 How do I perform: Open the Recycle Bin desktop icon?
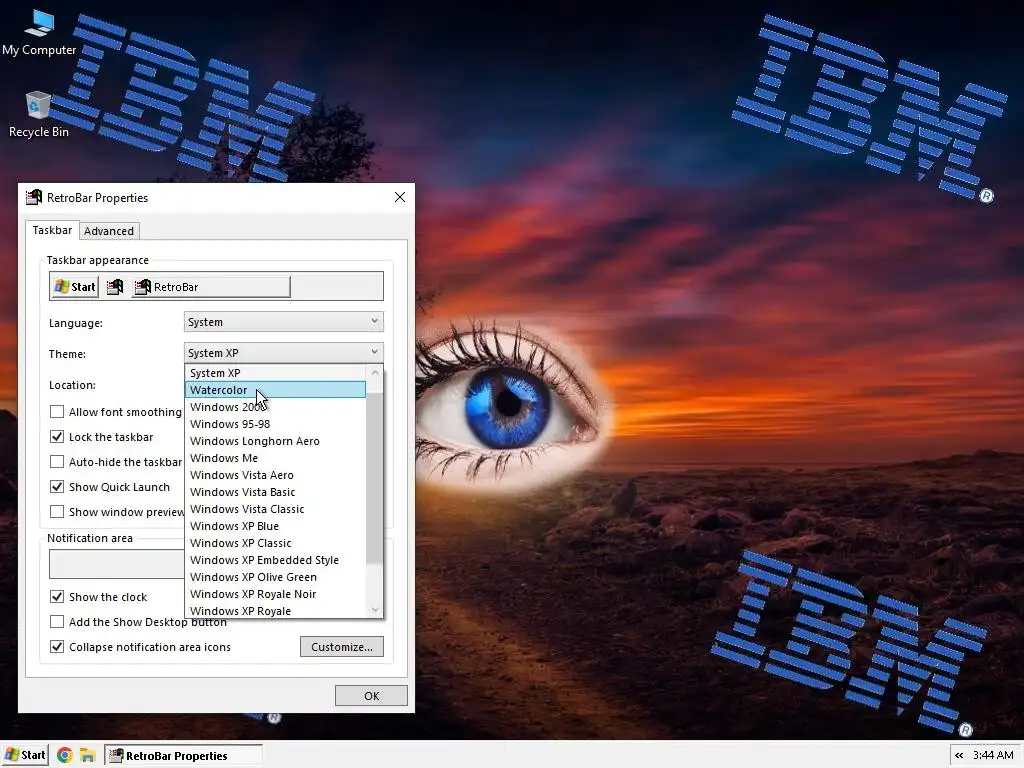pos(39,114)
